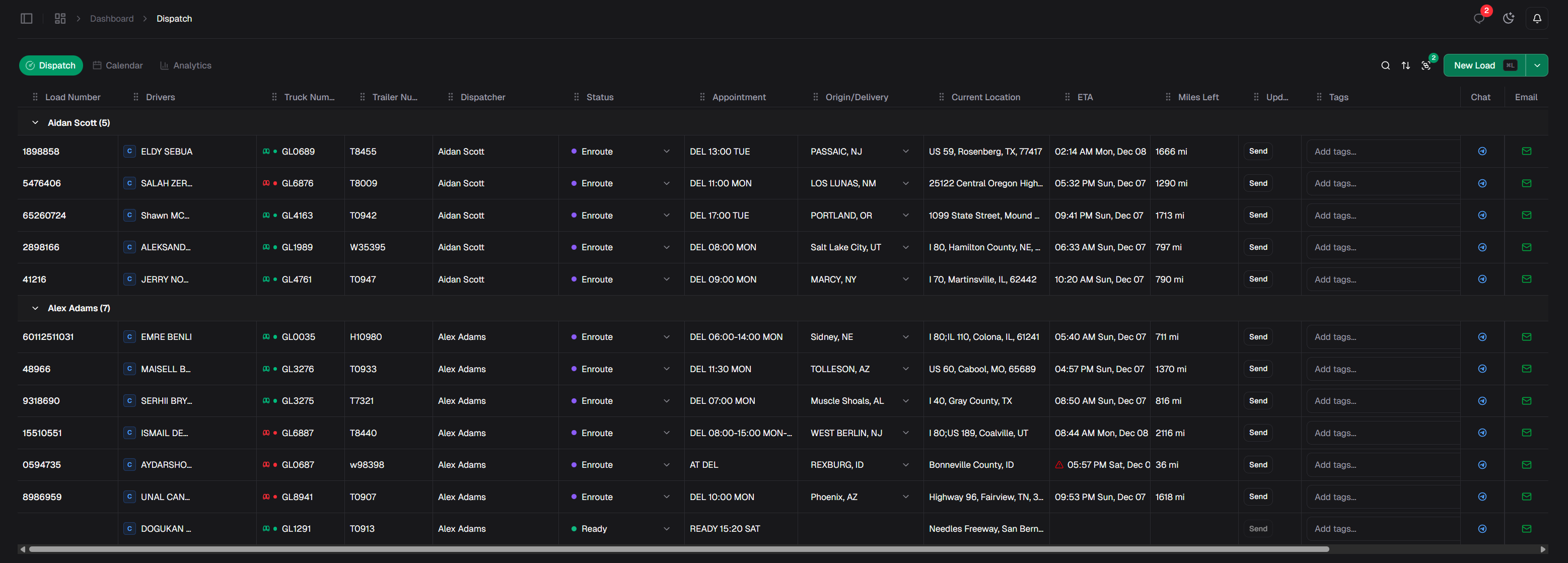
Task: Click the sort arrows icon near search
Action: pyautogui.click(x=1406, y=65)
